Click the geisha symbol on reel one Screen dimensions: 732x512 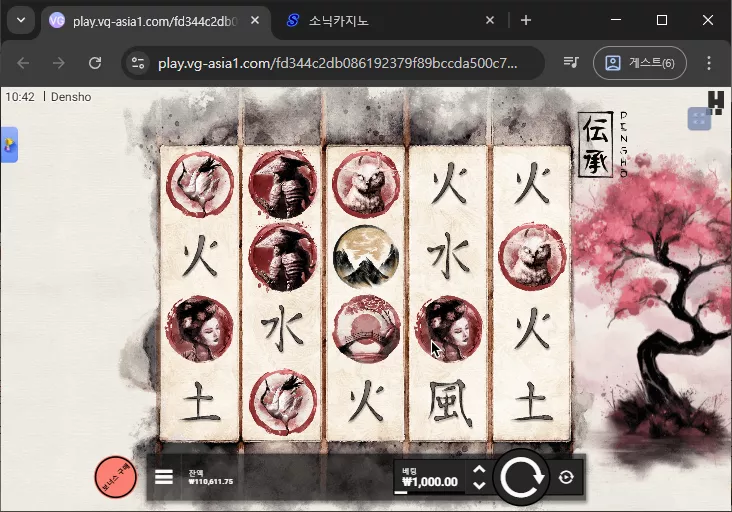tap(200, 329)
